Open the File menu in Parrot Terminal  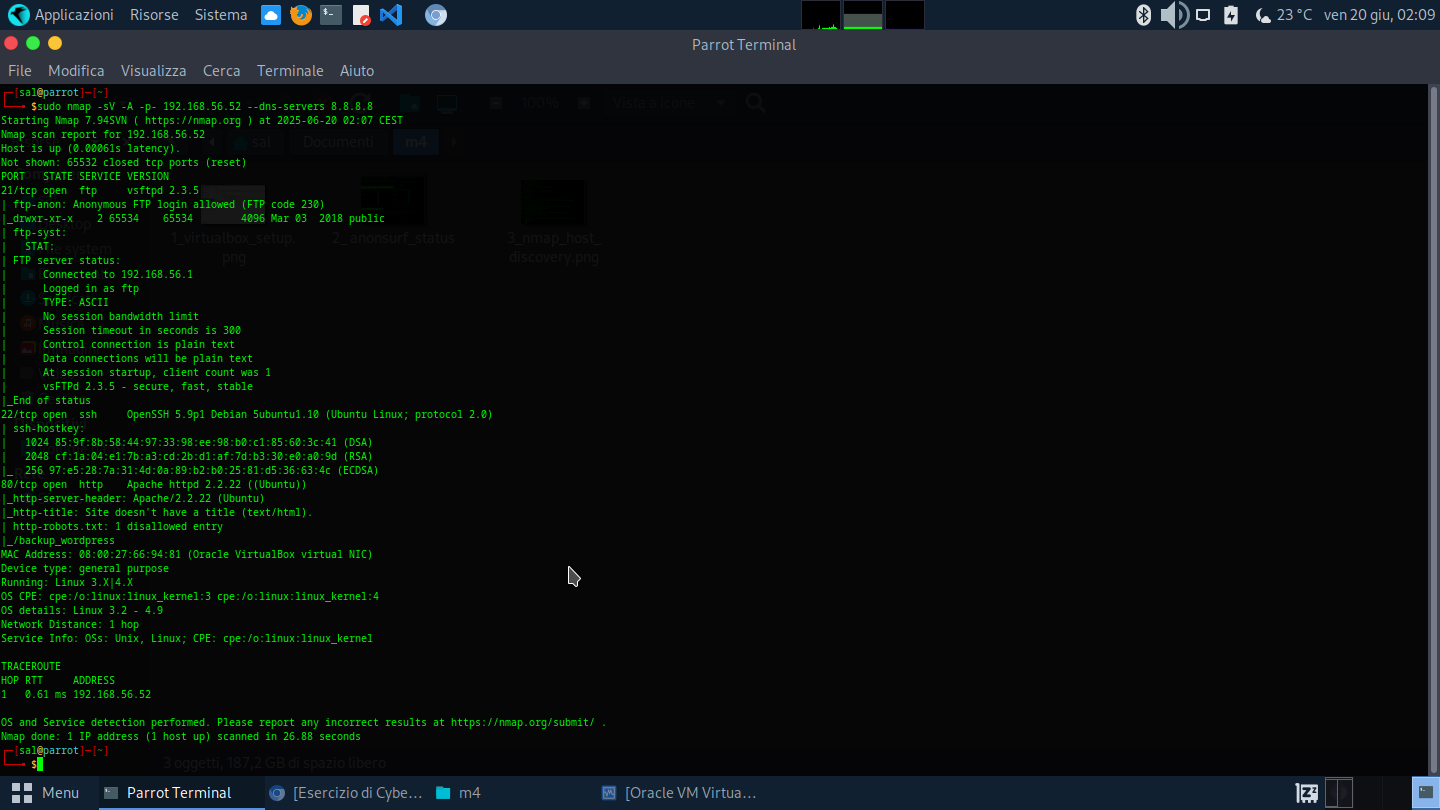pyautogui.click(x=20, y=70)
